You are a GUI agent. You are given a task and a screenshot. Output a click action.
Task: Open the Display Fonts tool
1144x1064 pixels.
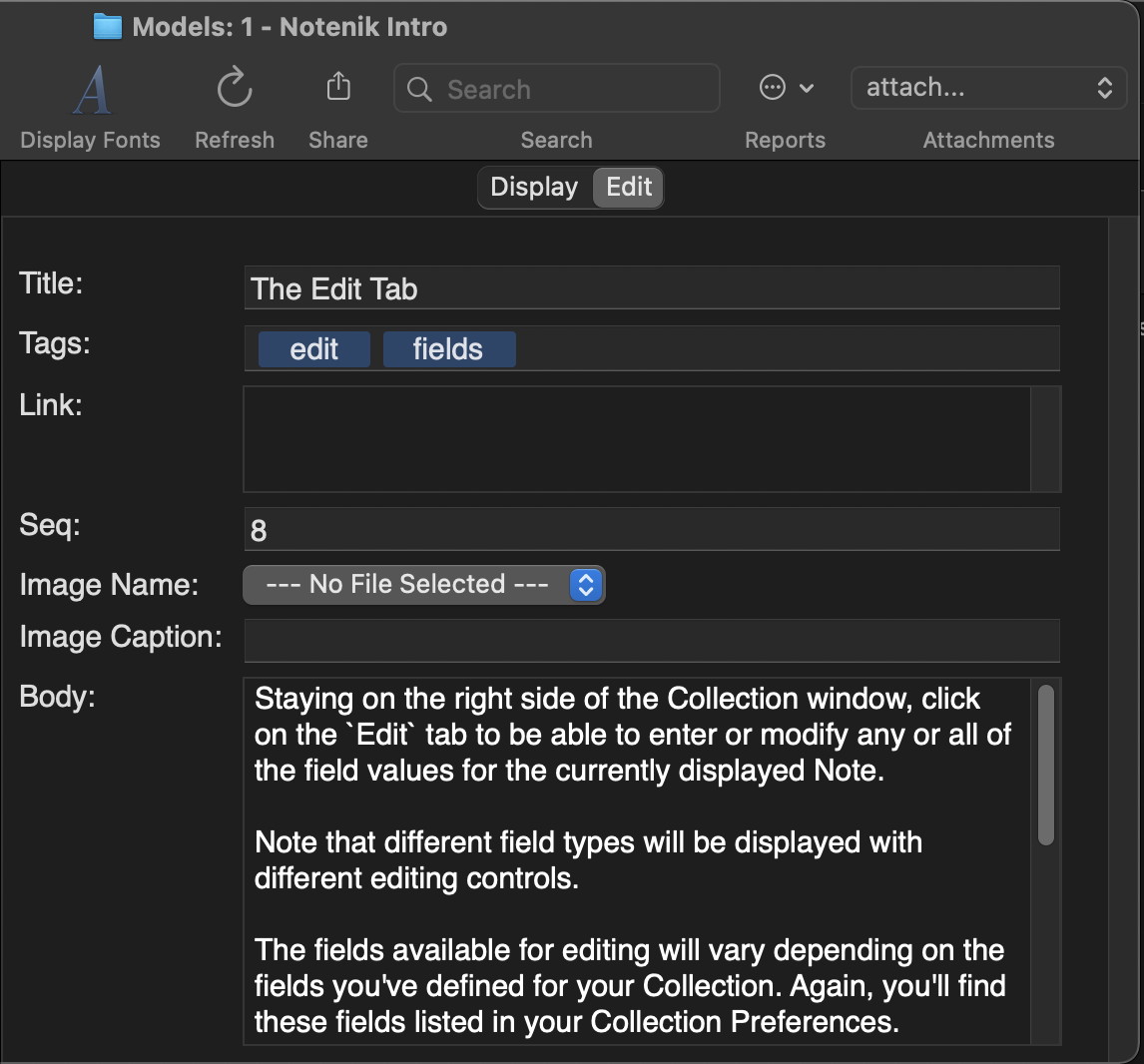click(x=92, y=91)
